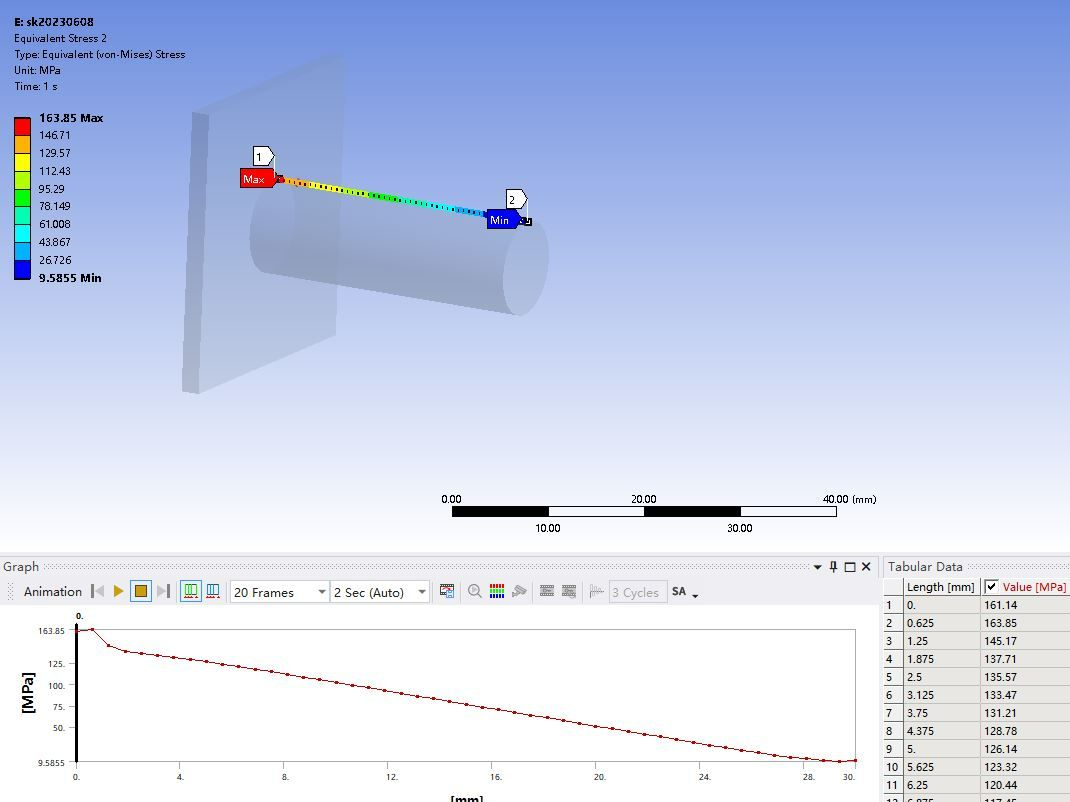Toggle the first chart display mode icon
The image size is (1070, 802).
point(189,591)
